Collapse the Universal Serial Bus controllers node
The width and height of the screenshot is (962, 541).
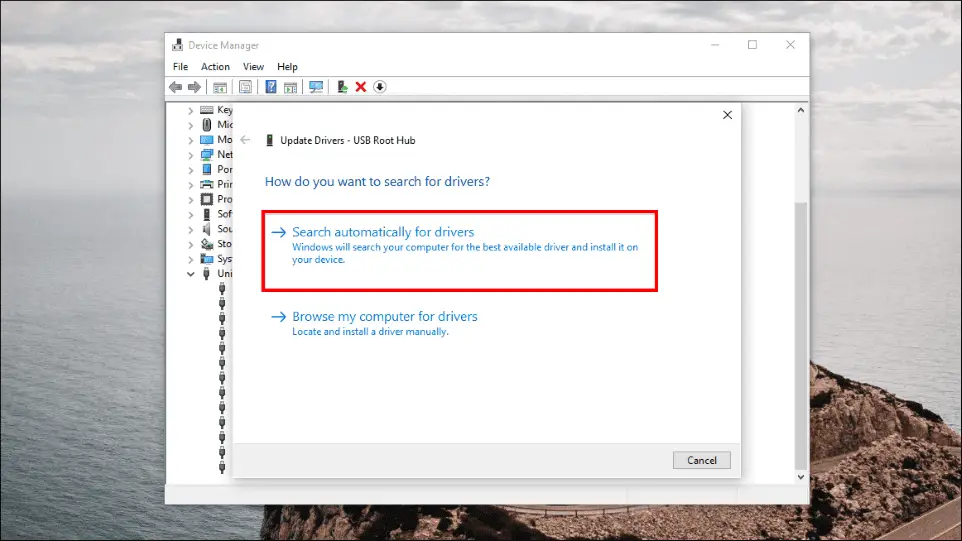tap(191, 274)
